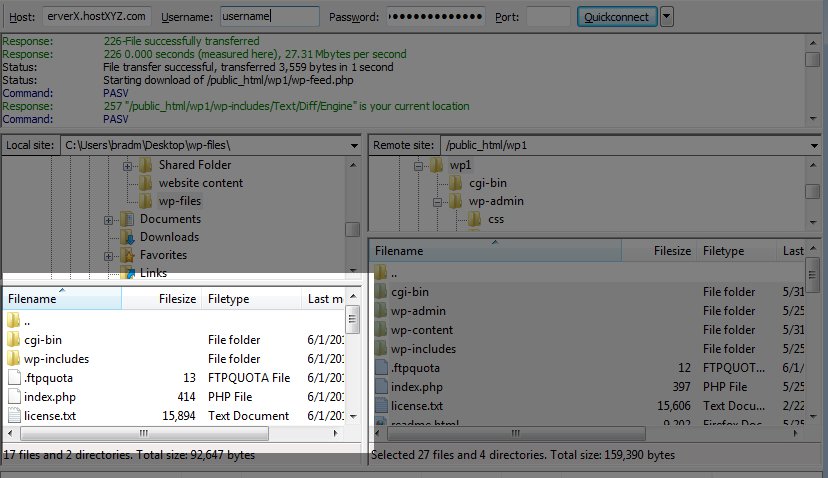Sort remote files by Filesize column

658,250
